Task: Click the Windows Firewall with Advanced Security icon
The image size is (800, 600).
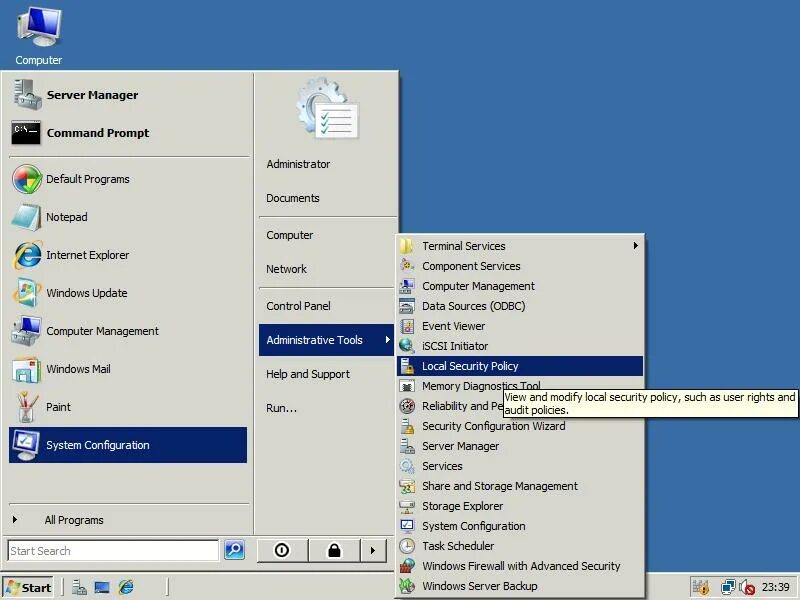Action: (x=407, y=566)
